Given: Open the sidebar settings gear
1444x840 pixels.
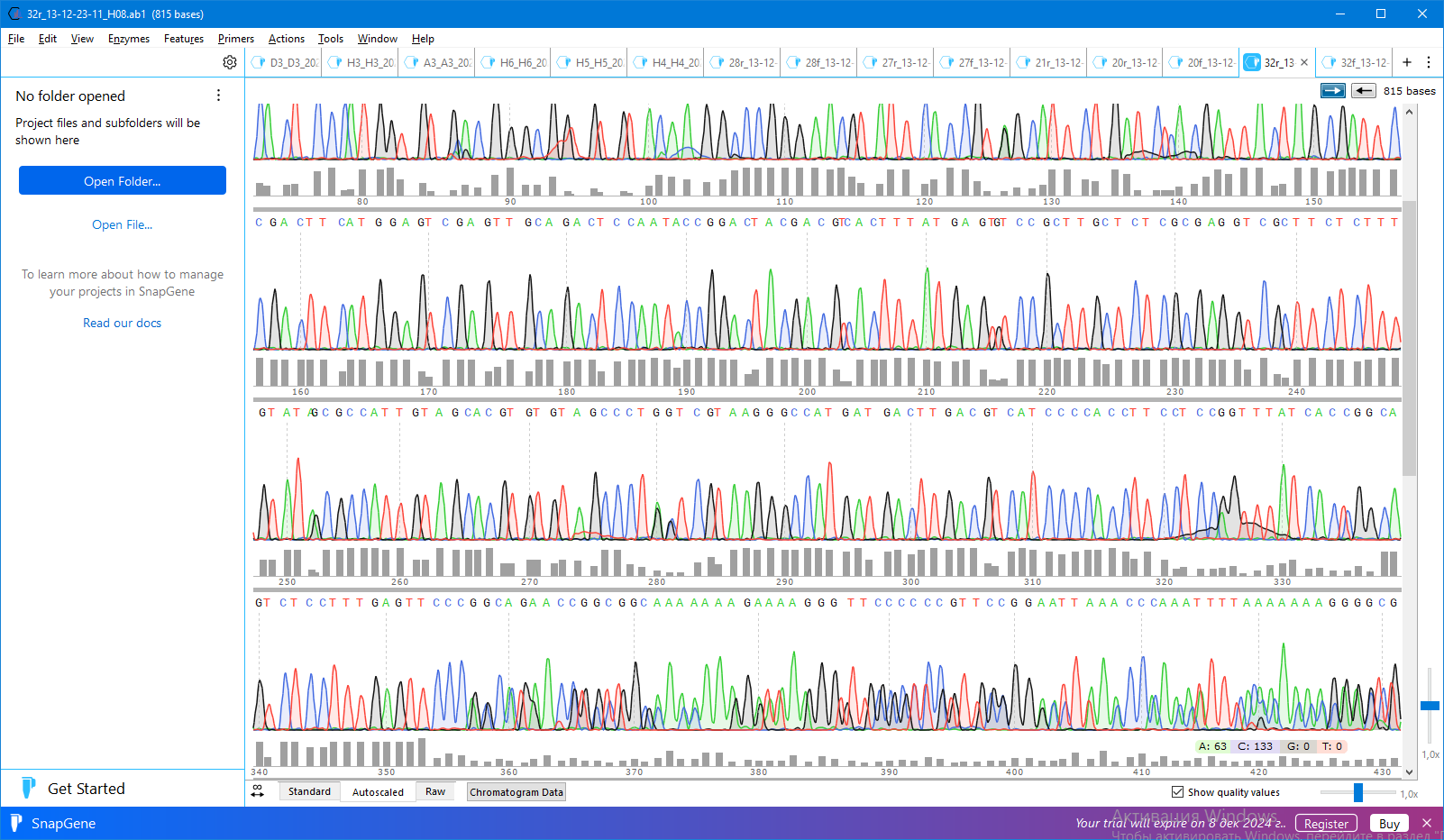Looking at the screenshot, I should (230, 62).
